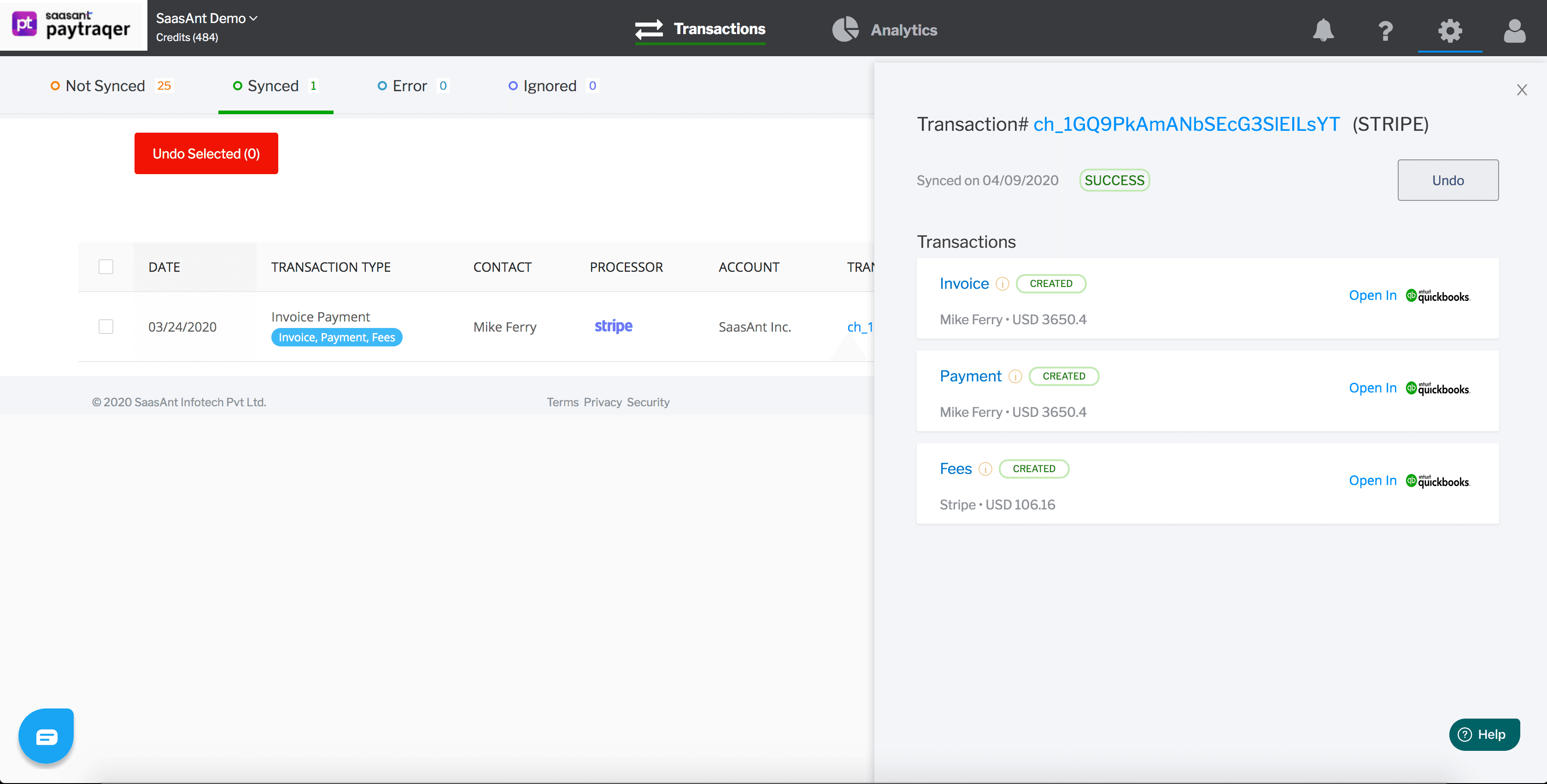Image resolution: width=1547 pixels, height=784 pixels.
Task: Click the SUCCESS status badge
Action: coord(1114,180)
